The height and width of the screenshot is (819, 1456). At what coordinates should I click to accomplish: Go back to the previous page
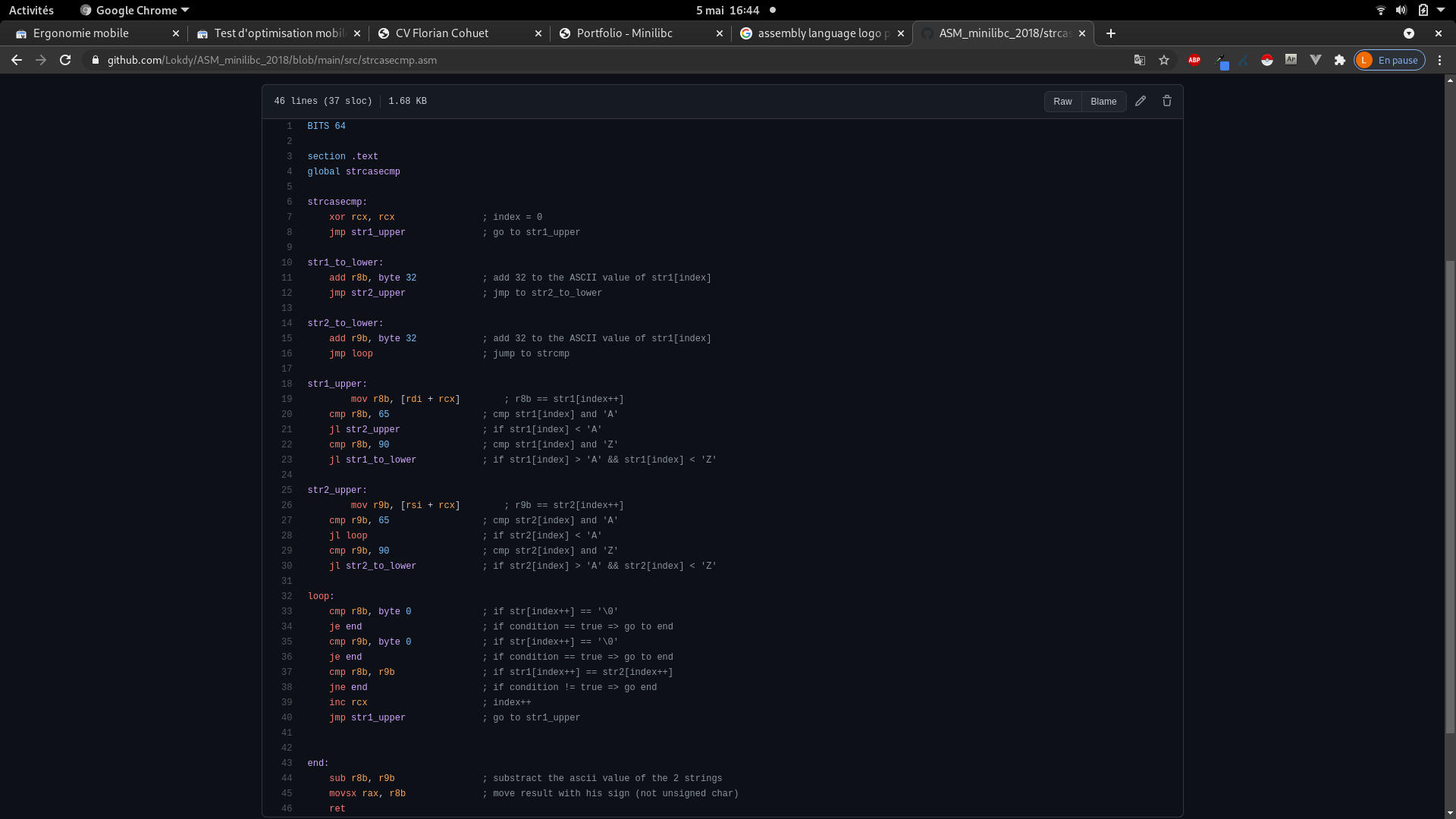17,60
